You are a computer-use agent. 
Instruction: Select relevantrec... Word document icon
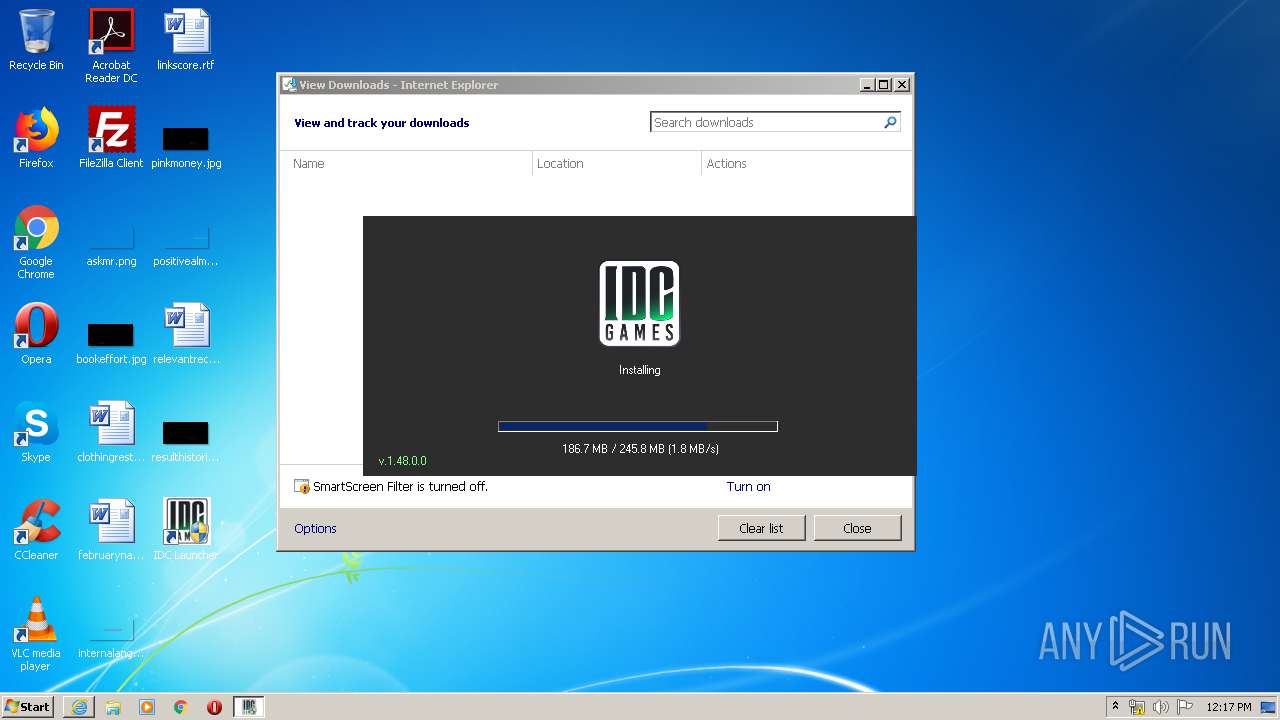[186, 334]
